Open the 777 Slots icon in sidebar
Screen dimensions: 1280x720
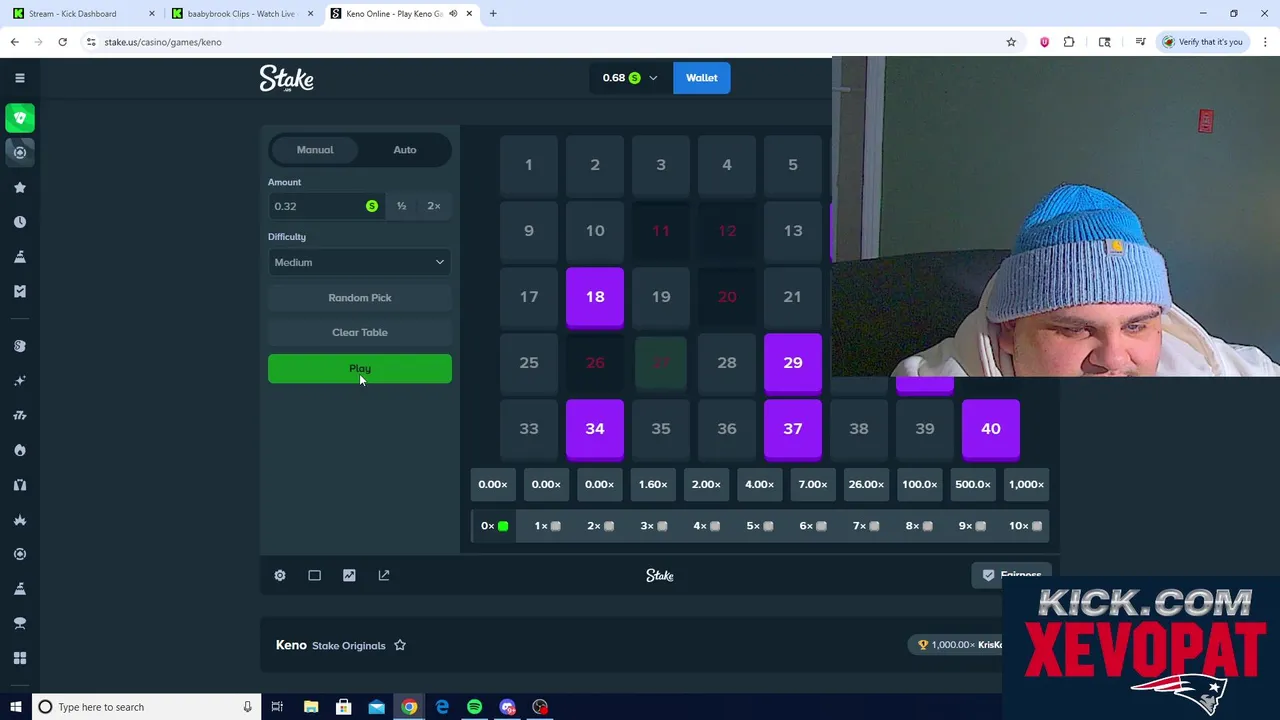(x=19, y=415)
